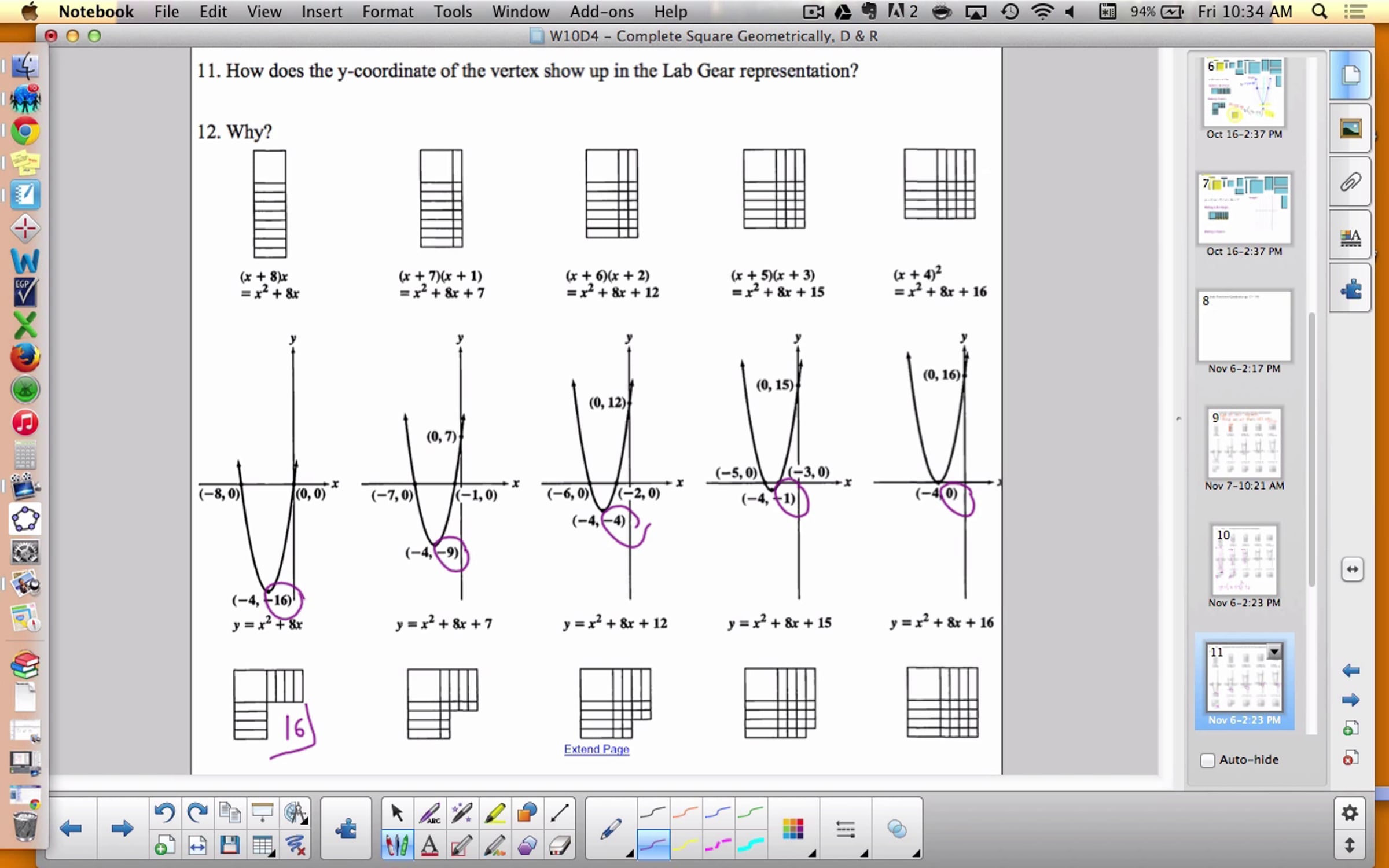Toggle the Auto-hide checkbox
Image resolution: width=1389 pixels, height=868 pixels.
click(1207, 760)
